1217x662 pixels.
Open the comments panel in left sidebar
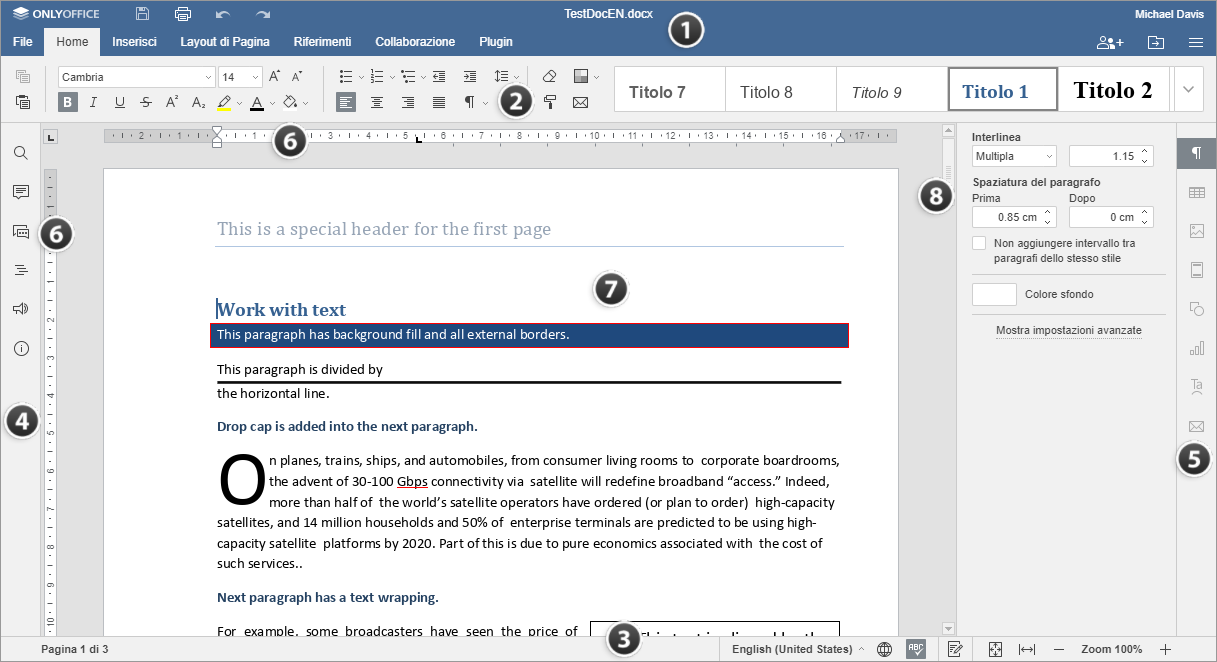[21, 192]
